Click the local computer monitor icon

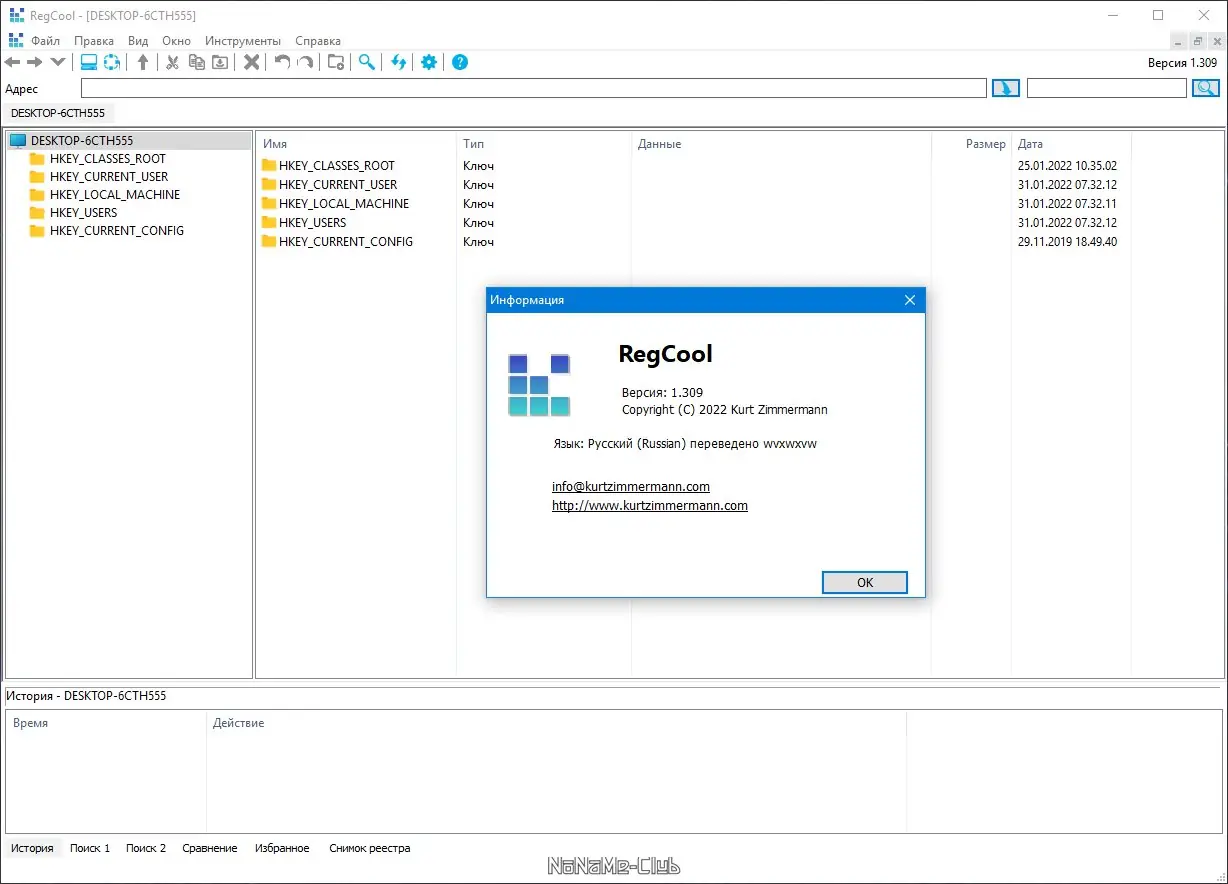pos(89,62)
